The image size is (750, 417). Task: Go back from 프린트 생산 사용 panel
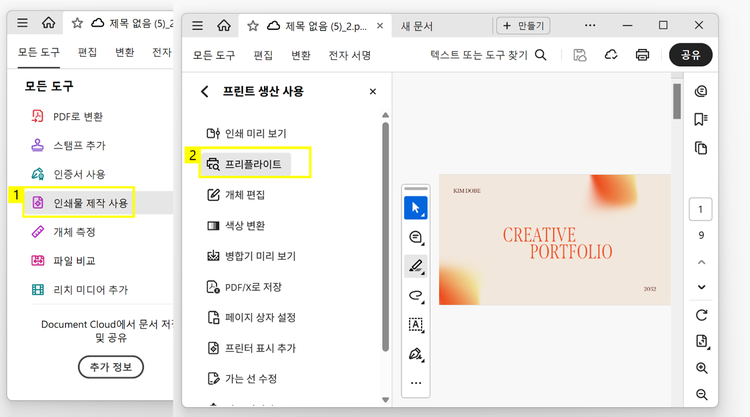click(x=205, y=91)
